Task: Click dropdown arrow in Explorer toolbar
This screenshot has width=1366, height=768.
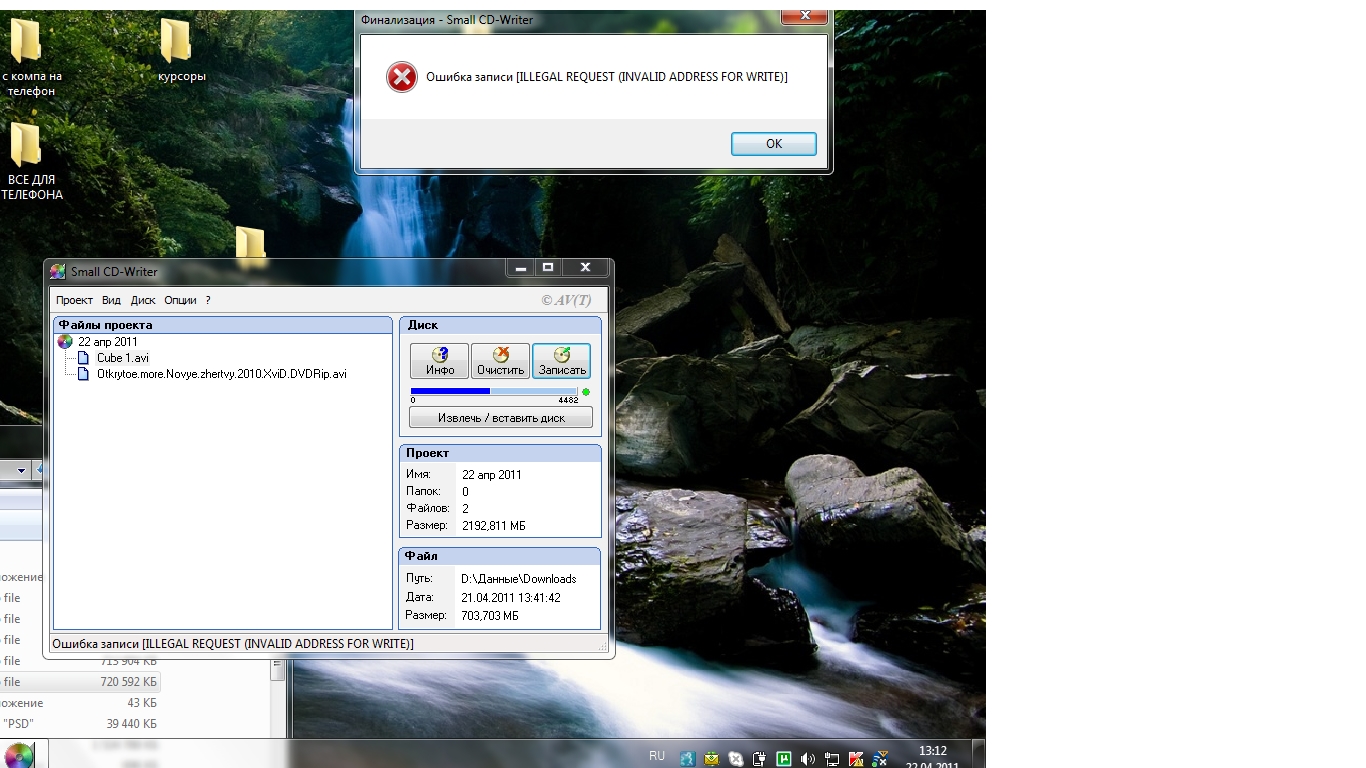Action: pyautogui.click(x=21, y=469)
